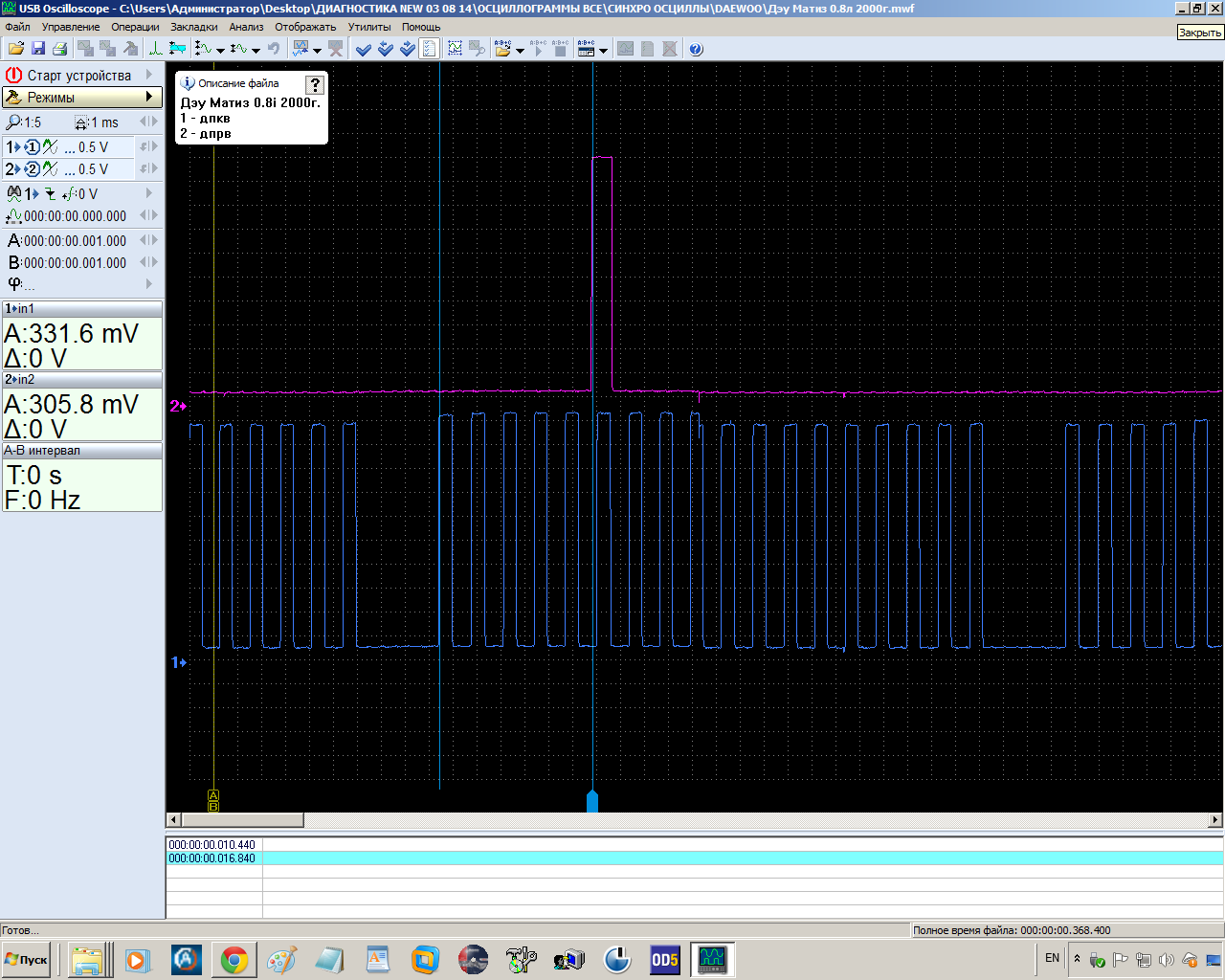This screenshot has height=980, width=1225.
Task: Click the channel 1 voltage range 0.5 V
Action: 93,147
